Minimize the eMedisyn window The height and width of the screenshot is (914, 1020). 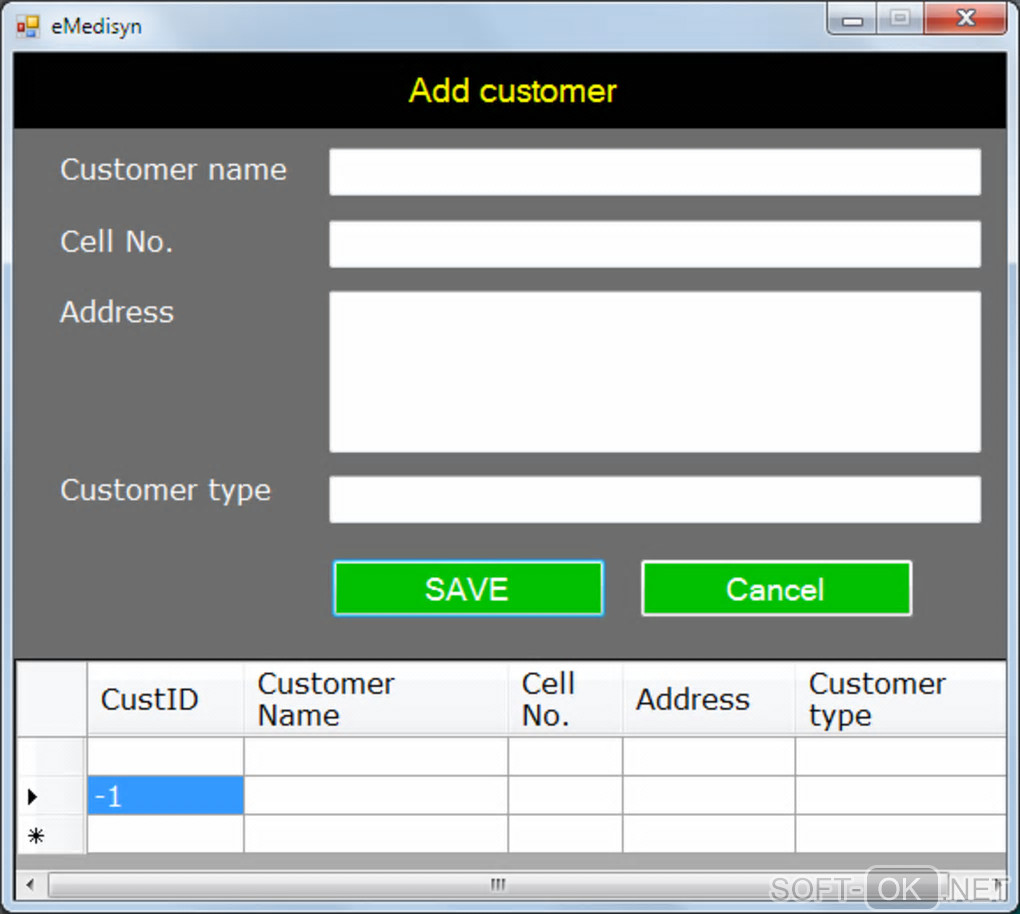pyautogui.click(x=852, y=18)
